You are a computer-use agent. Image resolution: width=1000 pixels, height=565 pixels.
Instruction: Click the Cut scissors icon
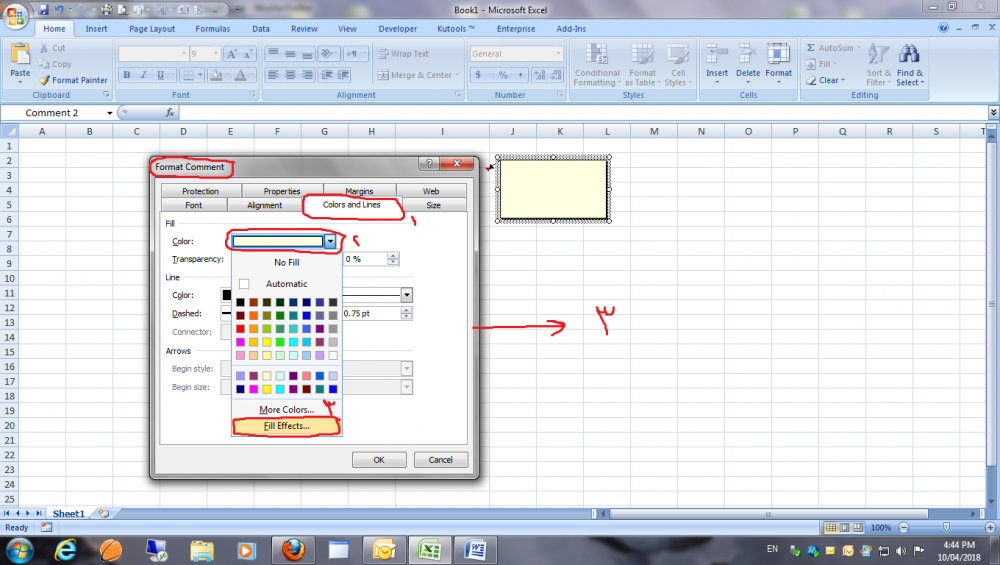click(44, 48)
